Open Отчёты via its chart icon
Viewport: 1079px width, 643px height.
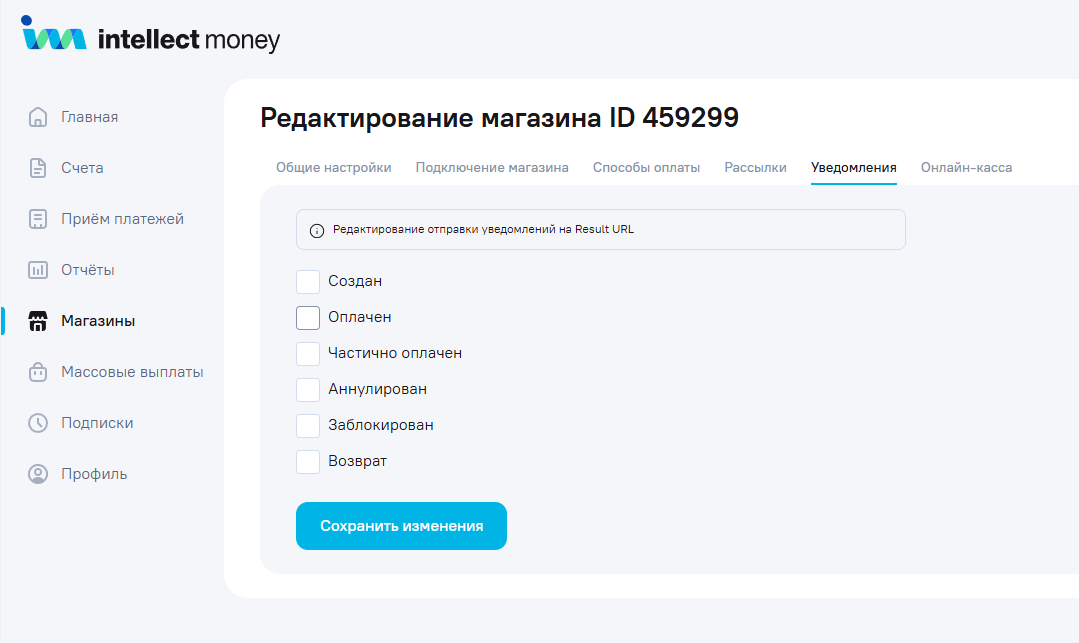coord(38,270)
